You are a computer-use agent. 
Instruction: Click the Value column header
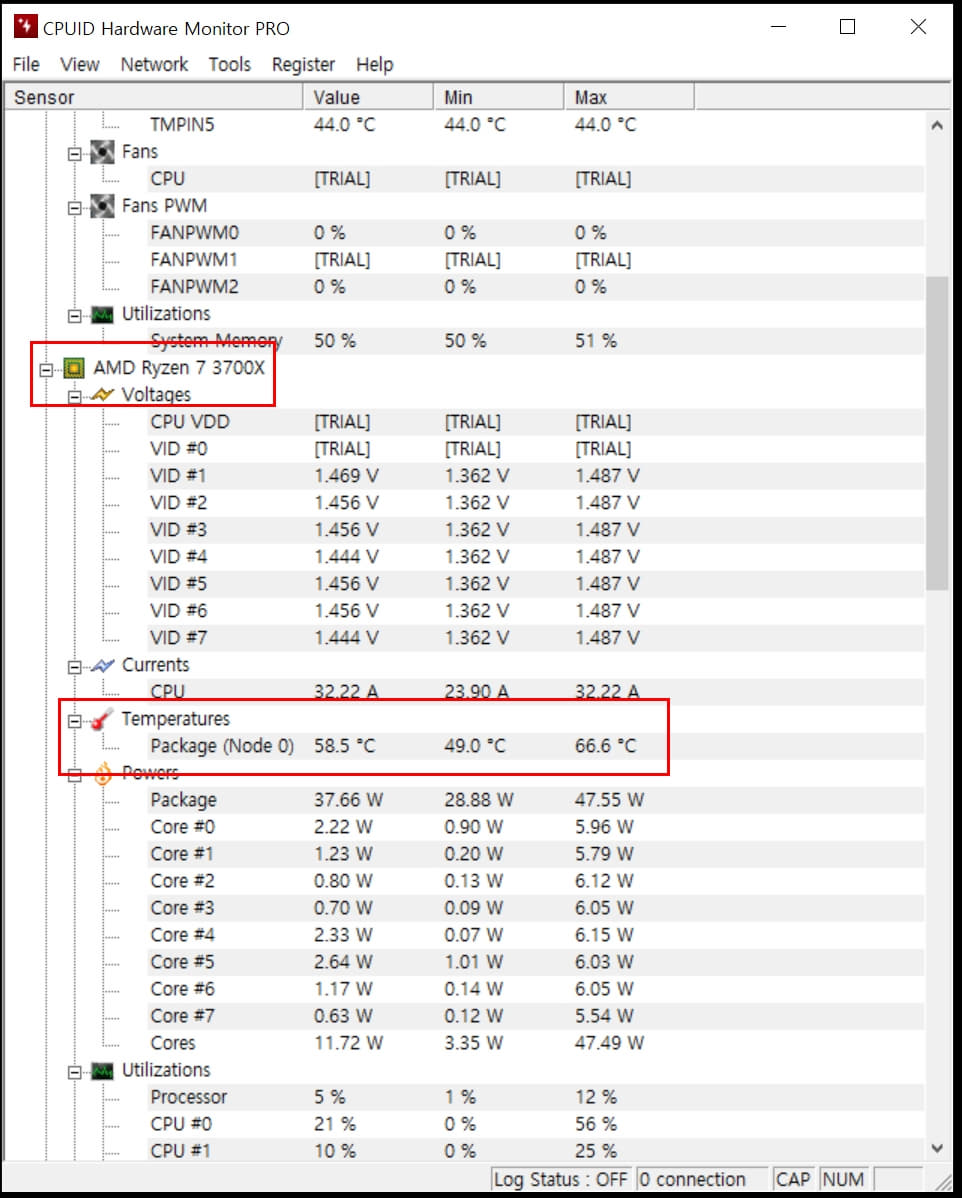368,97
